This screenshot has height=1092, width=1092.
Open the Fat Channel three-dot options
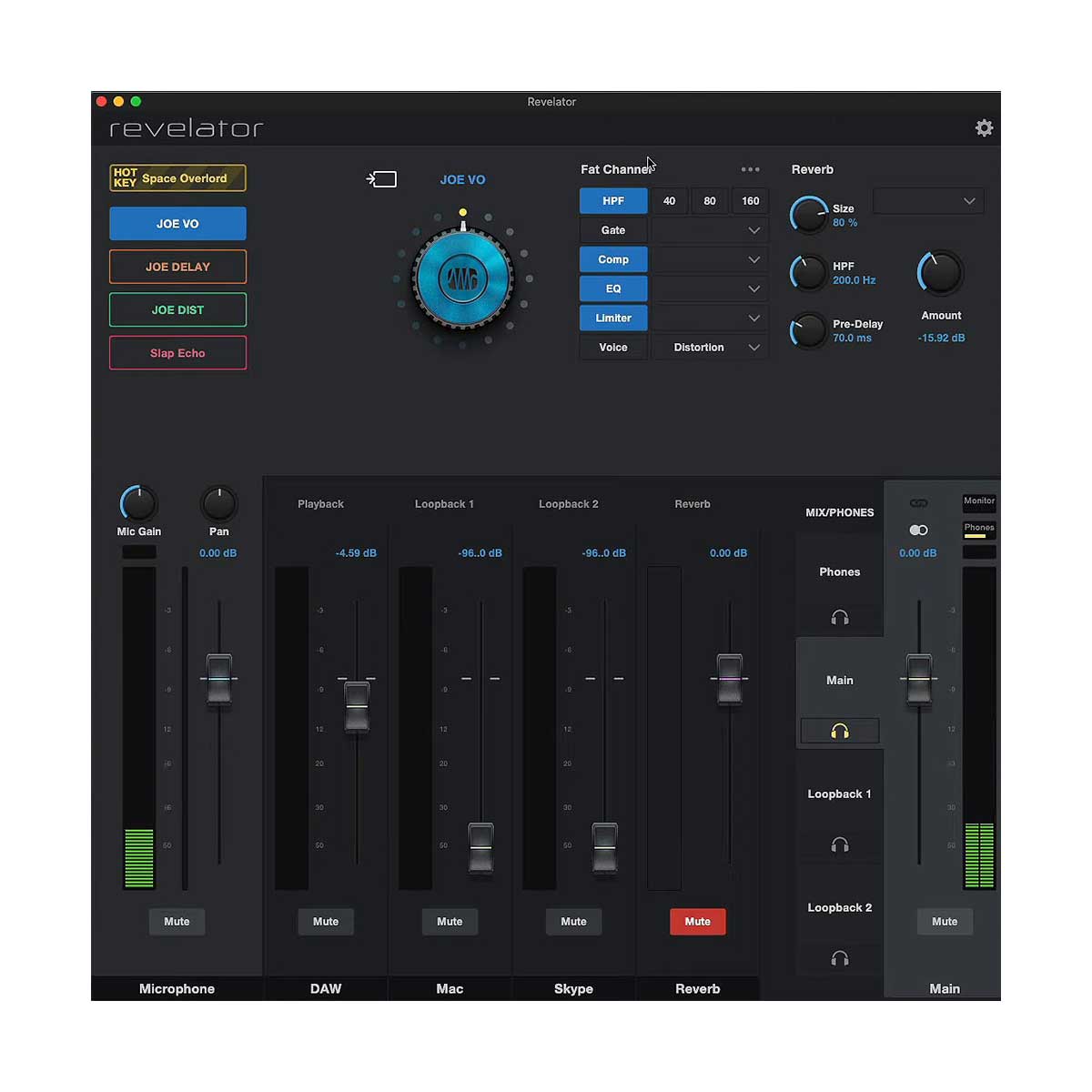point(750,169)
